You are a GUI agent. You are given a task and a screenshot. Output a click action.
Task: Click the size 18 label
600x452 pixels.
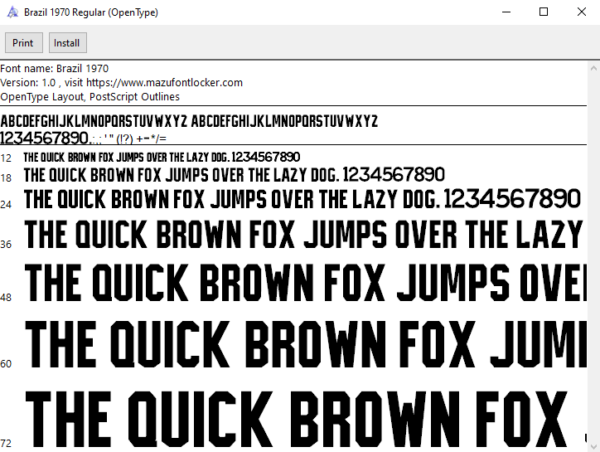[x=6, y=178]
